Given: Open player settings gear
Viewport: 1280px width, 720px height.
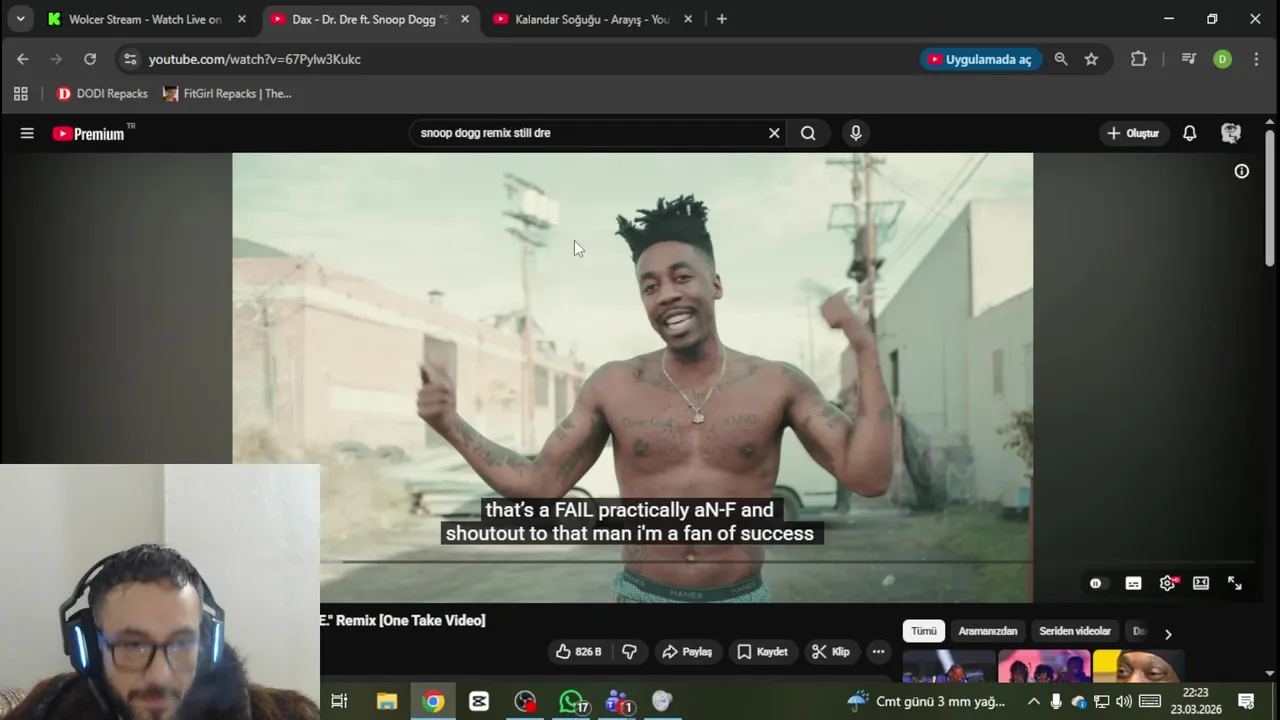Looking at the screenshot, I should pyautogui.click(x=1167, y=583).
